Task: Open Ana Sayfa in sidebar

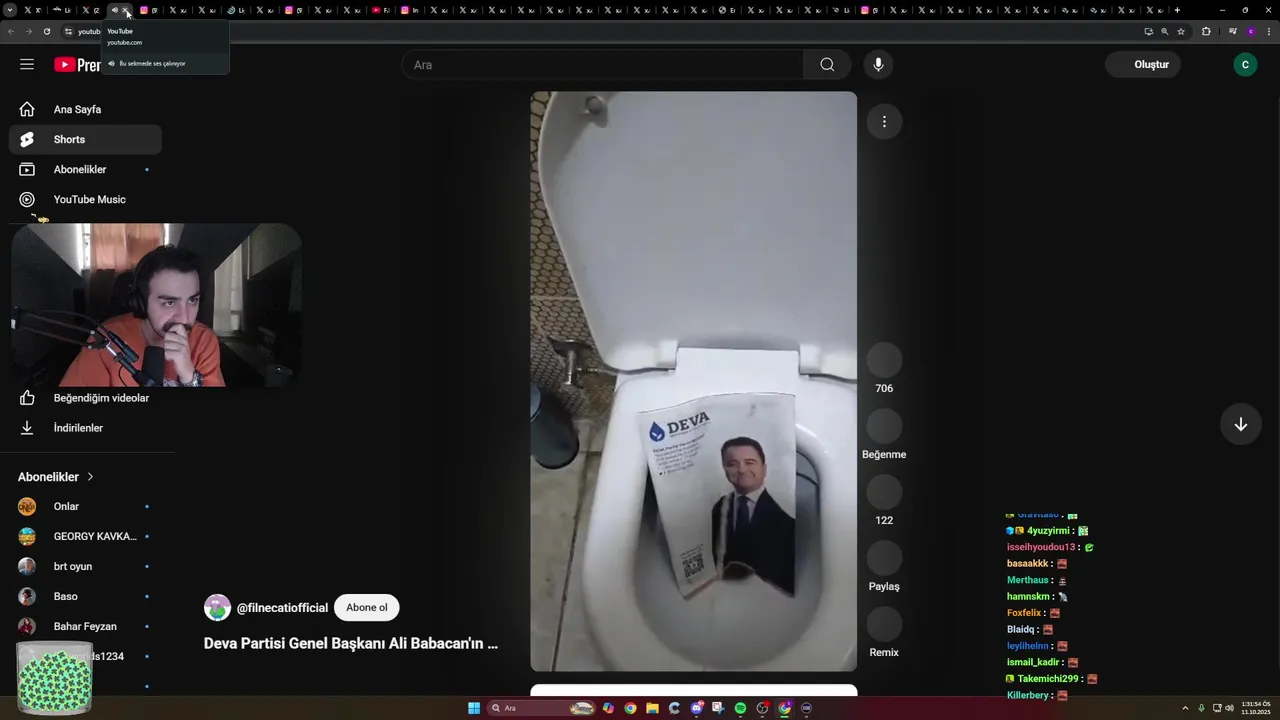Action: [x=85, y=109]
